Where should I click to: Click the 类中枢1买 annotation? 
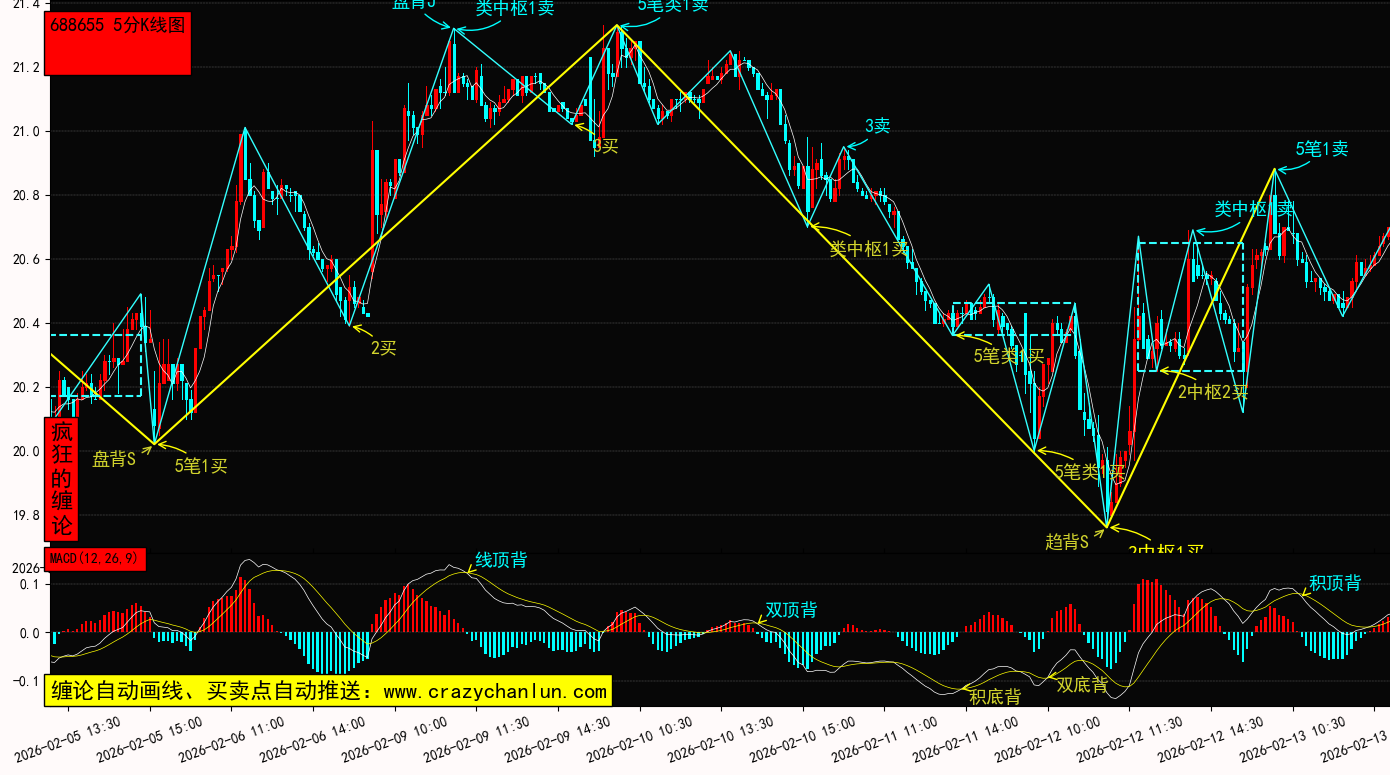click(x=869, y=249)
